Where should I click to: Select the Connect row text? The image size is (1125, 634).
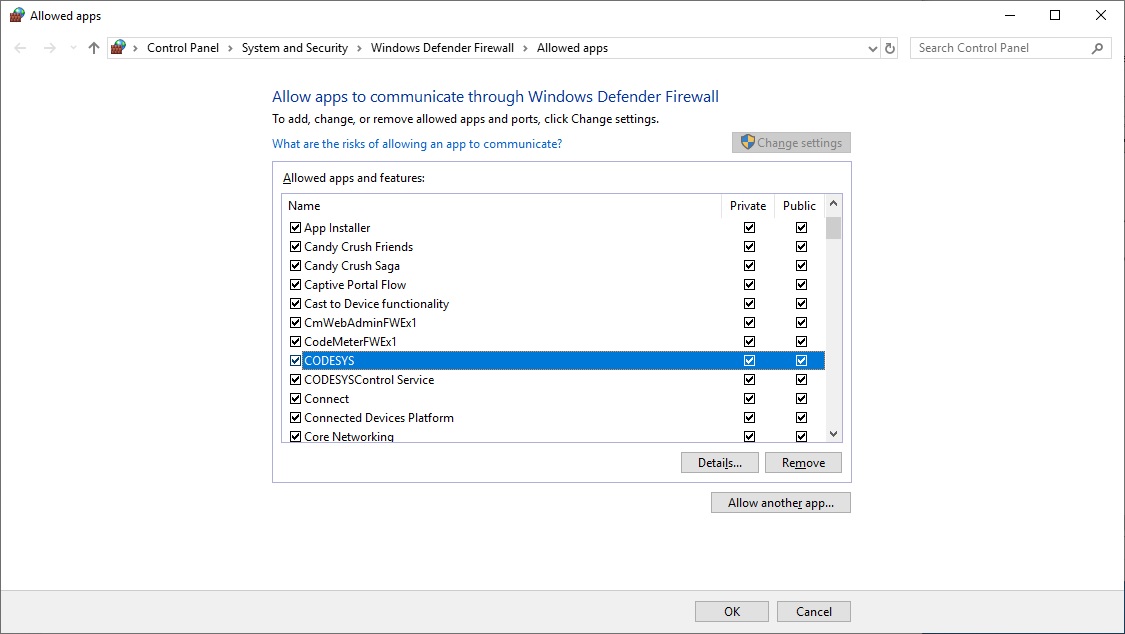(x=326, y=399)
